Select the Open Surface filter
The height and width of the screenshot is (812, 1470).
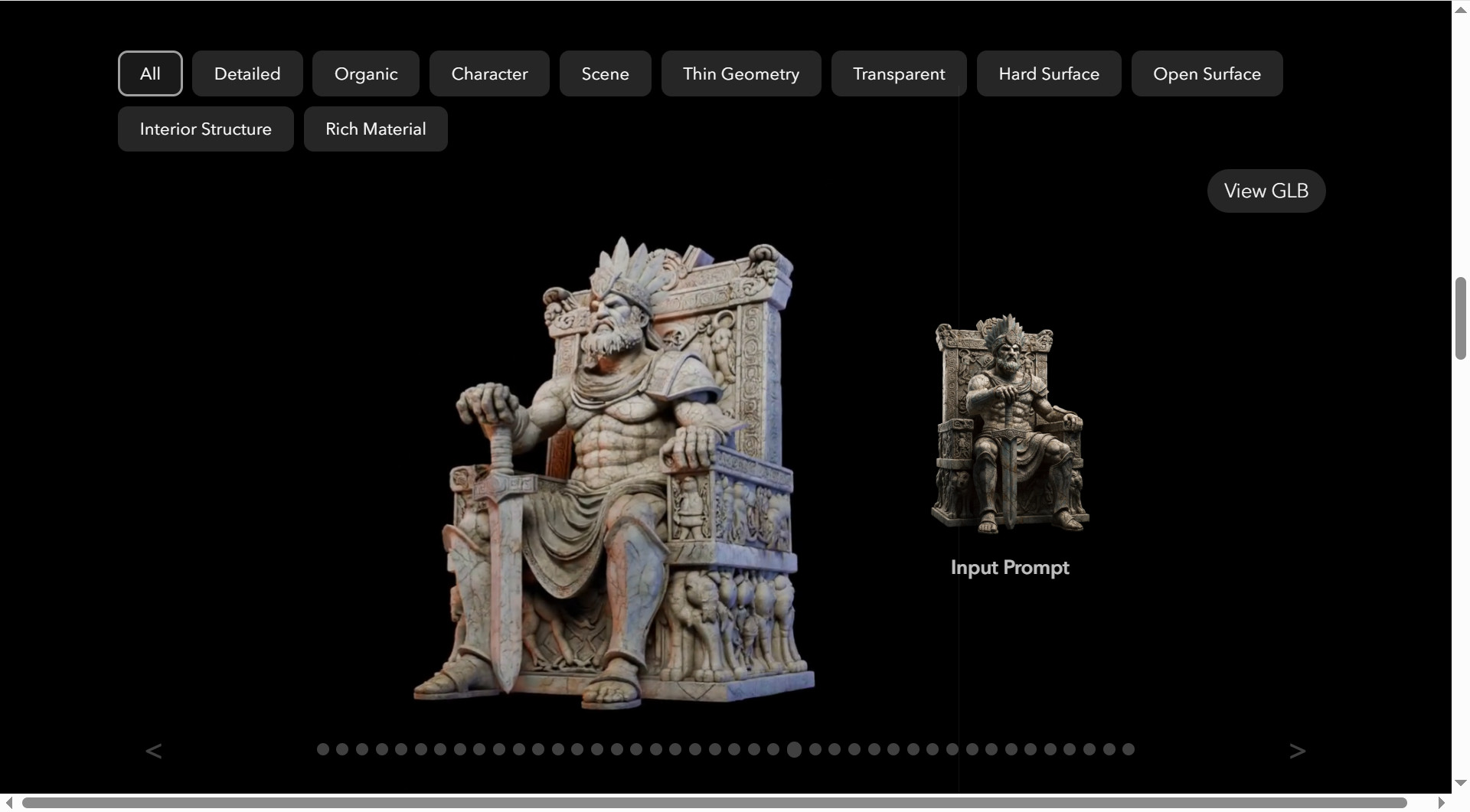[1207, 73]
